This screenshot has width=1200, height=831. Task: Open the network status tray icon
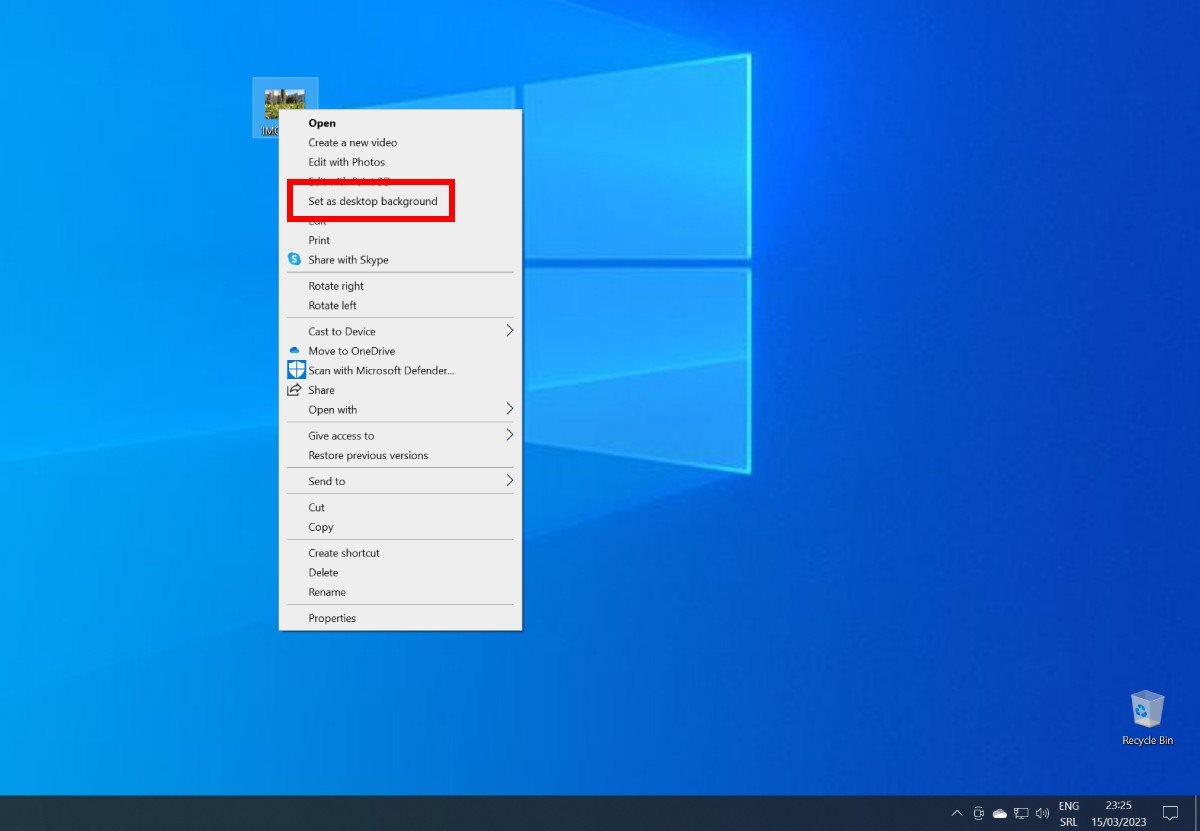tap(1021, 813)
